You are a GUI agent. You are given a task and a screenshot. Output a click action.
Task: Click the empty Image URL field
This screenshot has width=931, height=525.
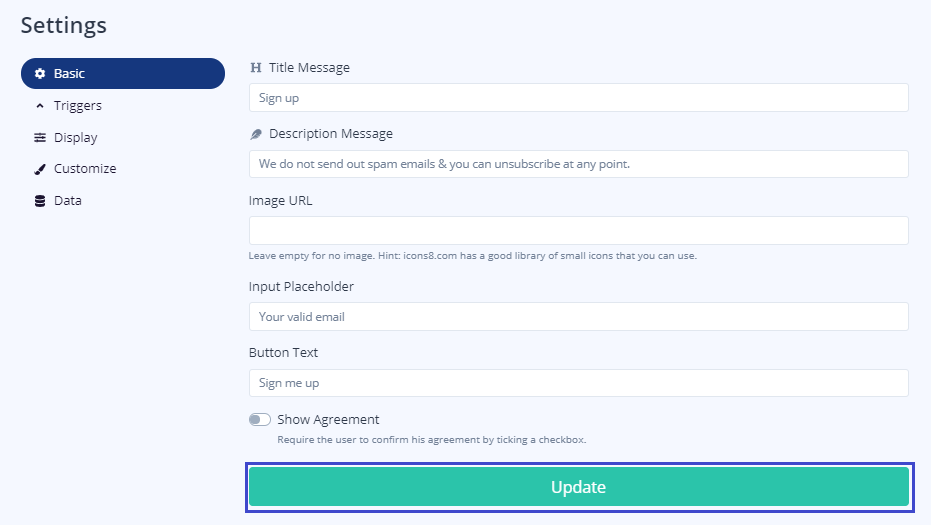[x=578, y=230]
